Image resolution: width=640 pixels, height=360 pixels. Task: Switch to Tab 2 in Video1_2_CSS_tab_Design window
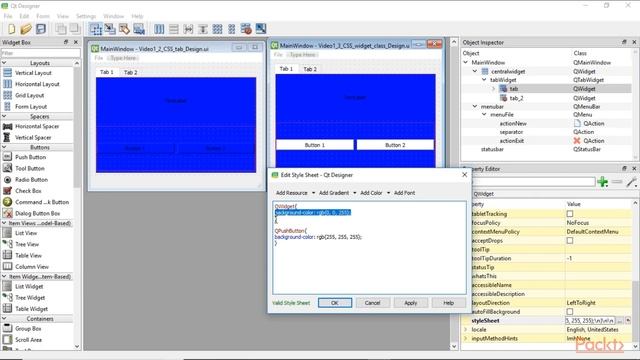click(x=131, y=73)
